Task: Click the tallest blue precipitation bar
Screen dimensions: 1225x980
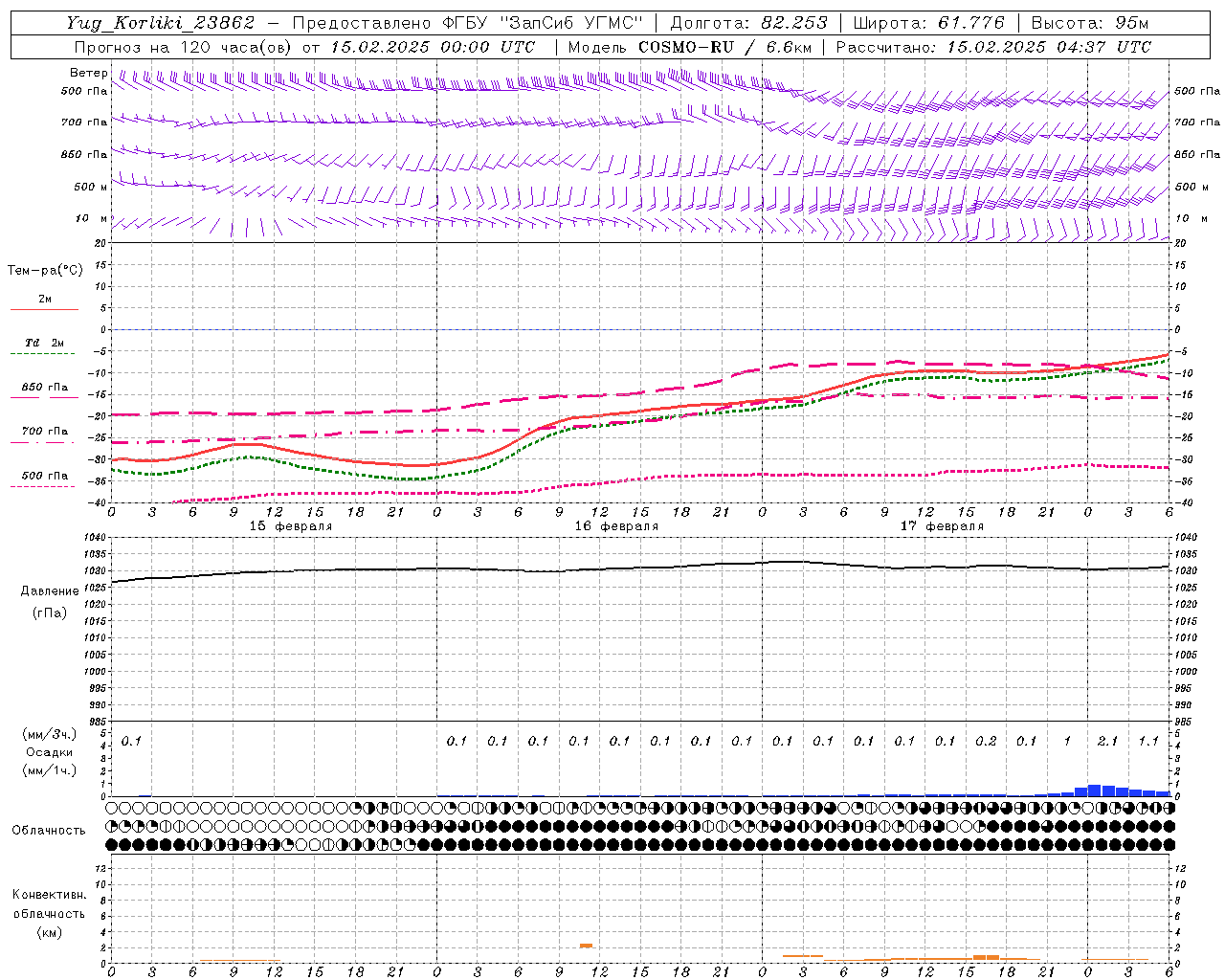Action: pos(1094,791)
